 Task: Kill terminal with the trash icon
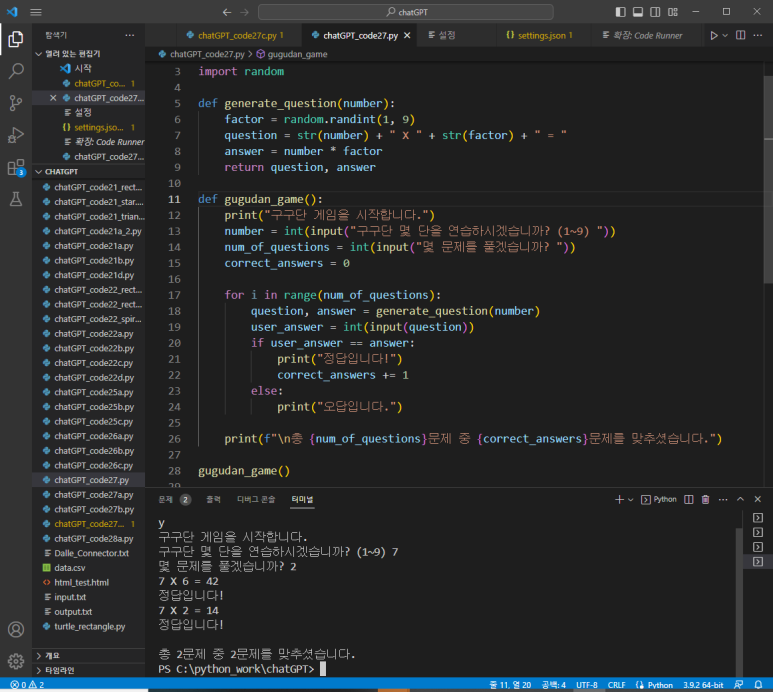[705, 500]
